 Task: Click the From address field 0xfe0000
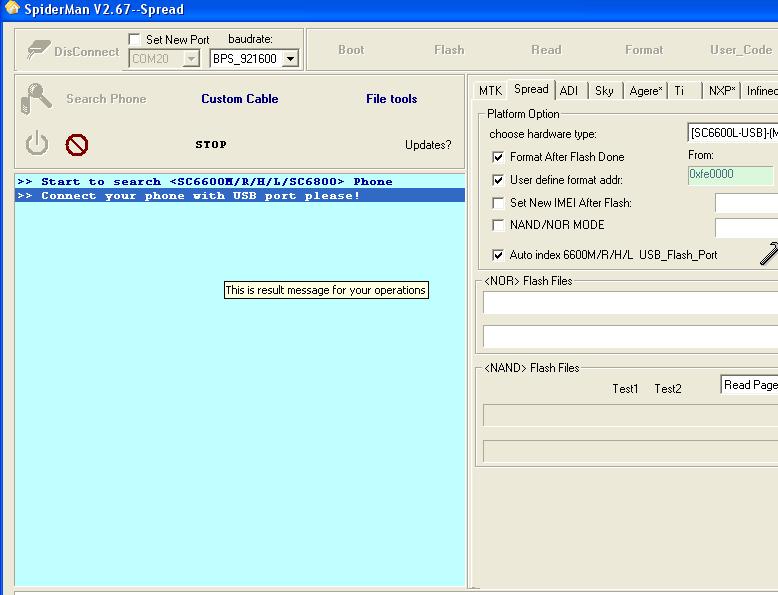tap(730, 174)
